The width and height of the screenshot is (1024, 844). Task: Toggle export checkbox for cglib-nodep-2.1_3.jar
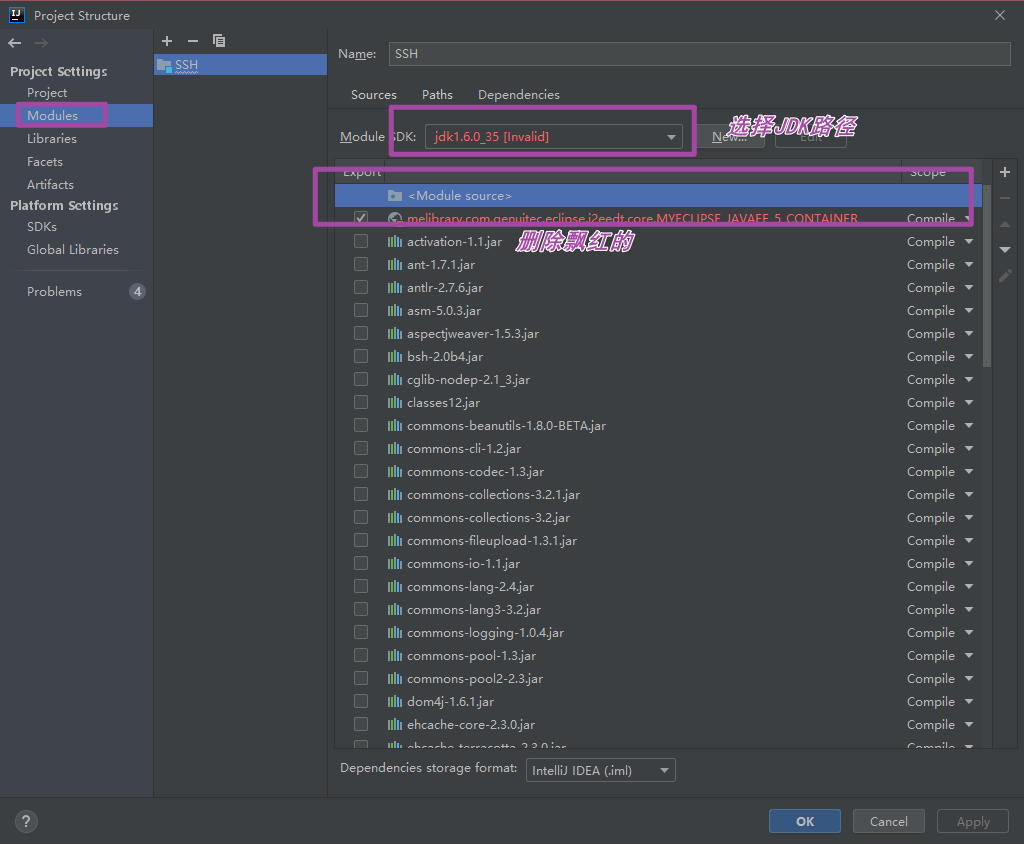tap(360, 379)
